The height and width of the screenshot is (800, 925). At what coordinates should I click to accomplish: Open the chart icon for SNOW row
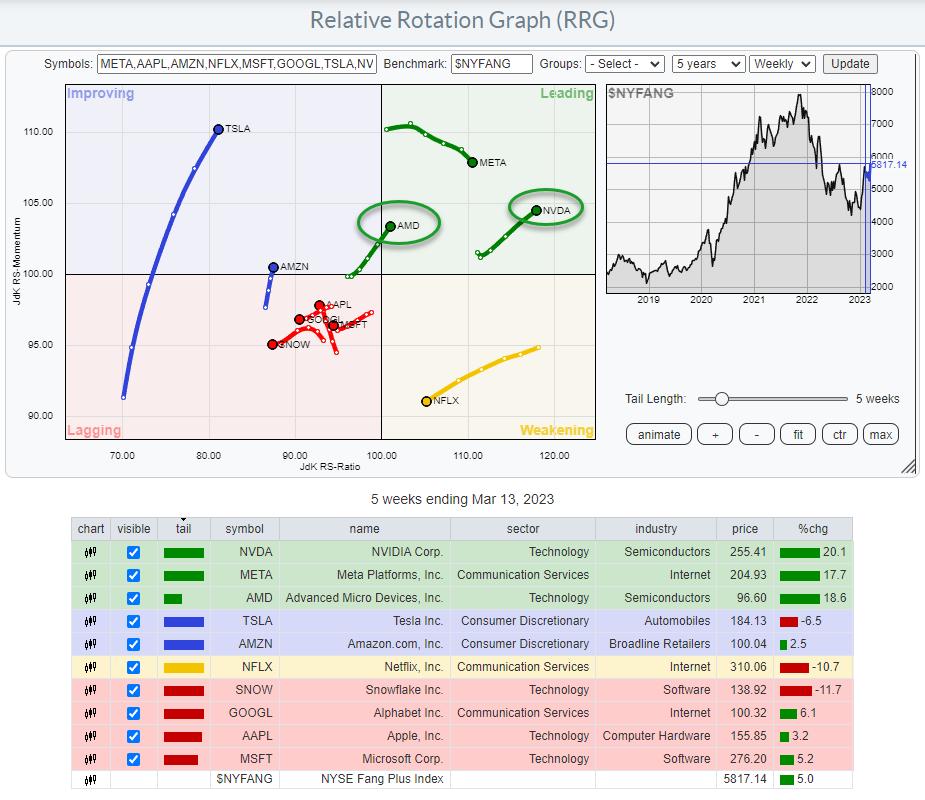click(x=91, y=690)
